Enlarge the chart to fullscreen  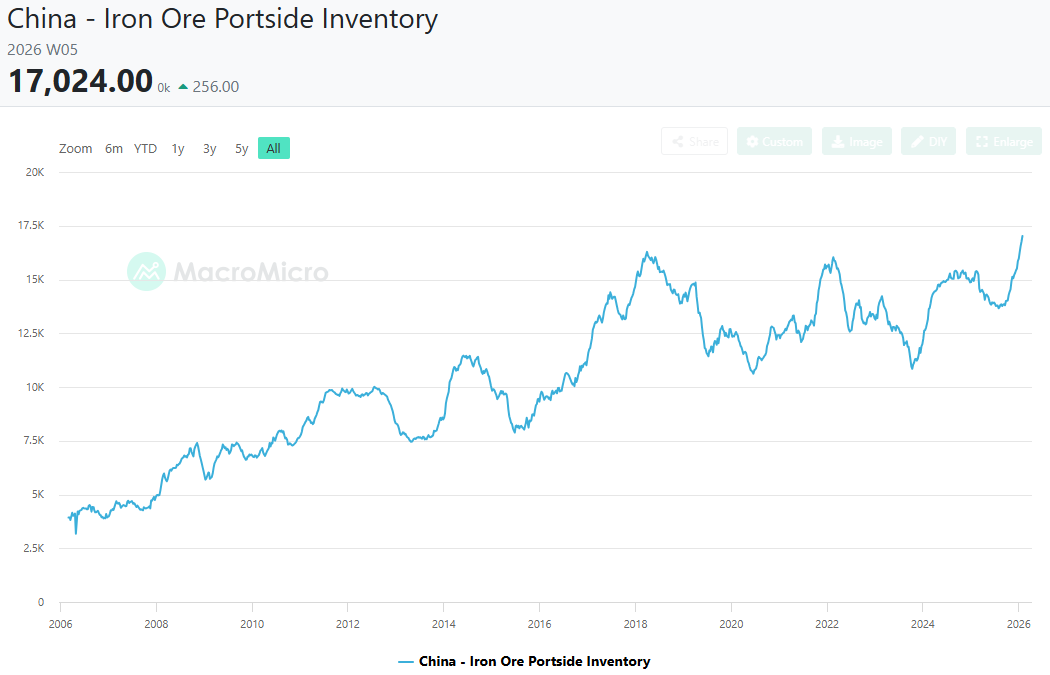982,142
